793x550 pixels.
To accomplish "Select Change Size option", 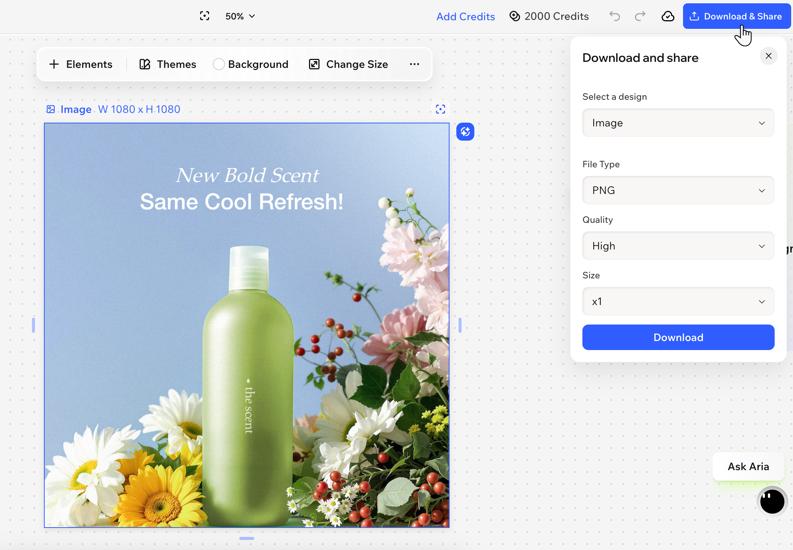I will (348, 64).
